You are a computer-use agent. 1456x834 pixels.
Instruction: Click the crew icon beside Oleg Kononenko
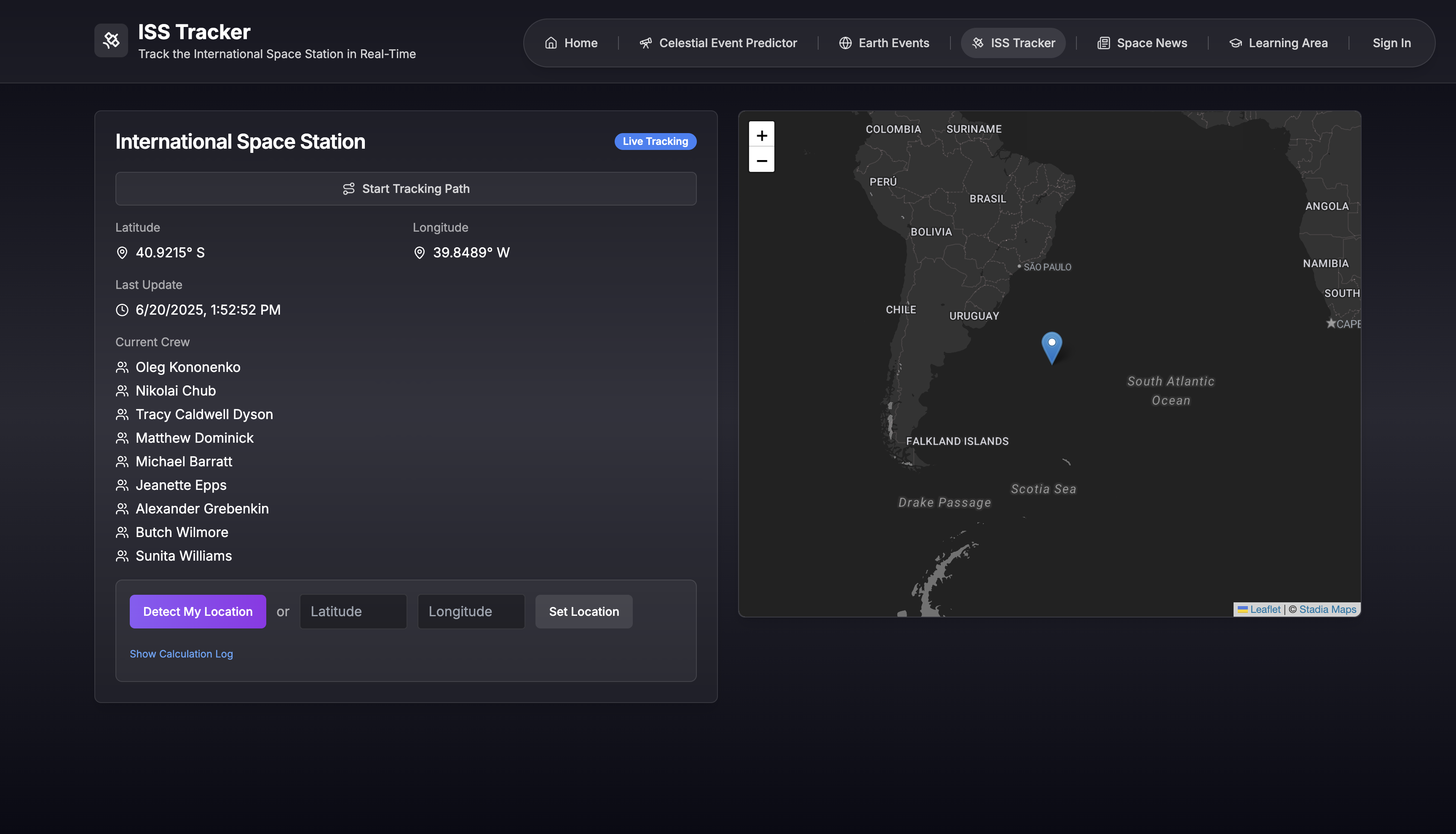122,367
